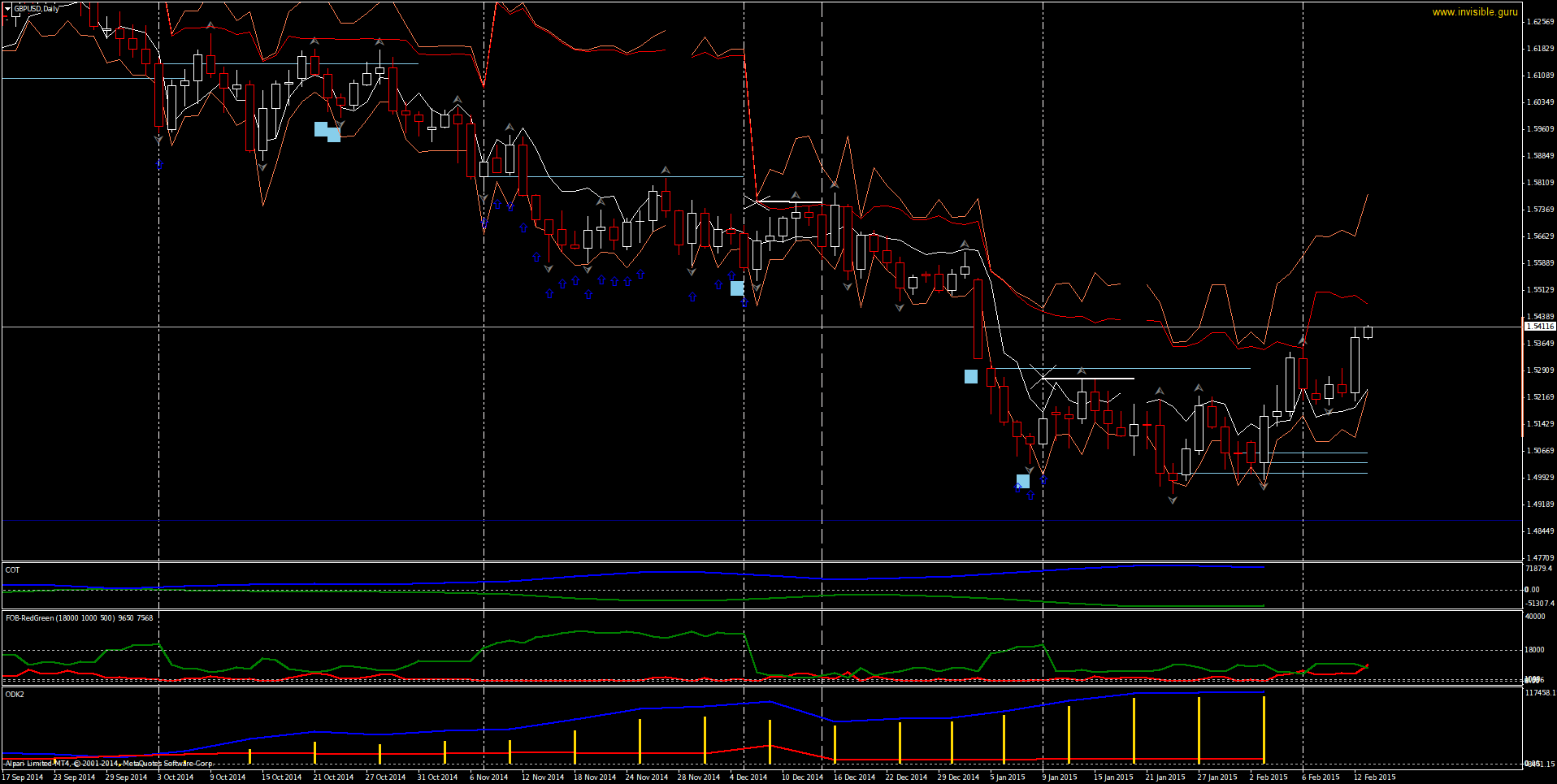The height and width of the screenshot is (784, 1557).
Task: Click the 21 Jan 2015 date label
Action: (x=1164, y=778)
